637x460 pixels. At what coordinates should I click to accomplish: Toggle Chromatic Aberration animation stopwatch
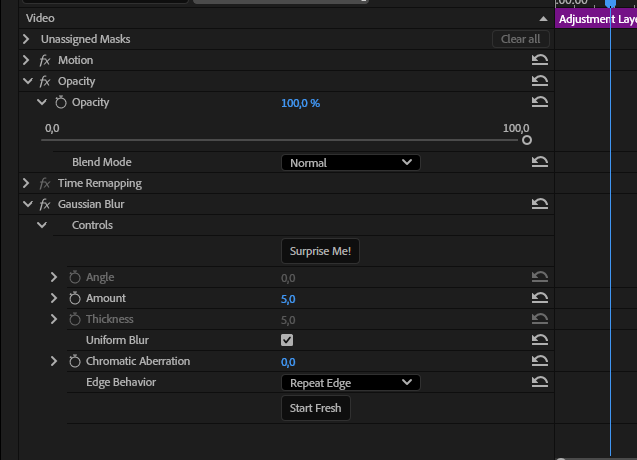(75, 361)
